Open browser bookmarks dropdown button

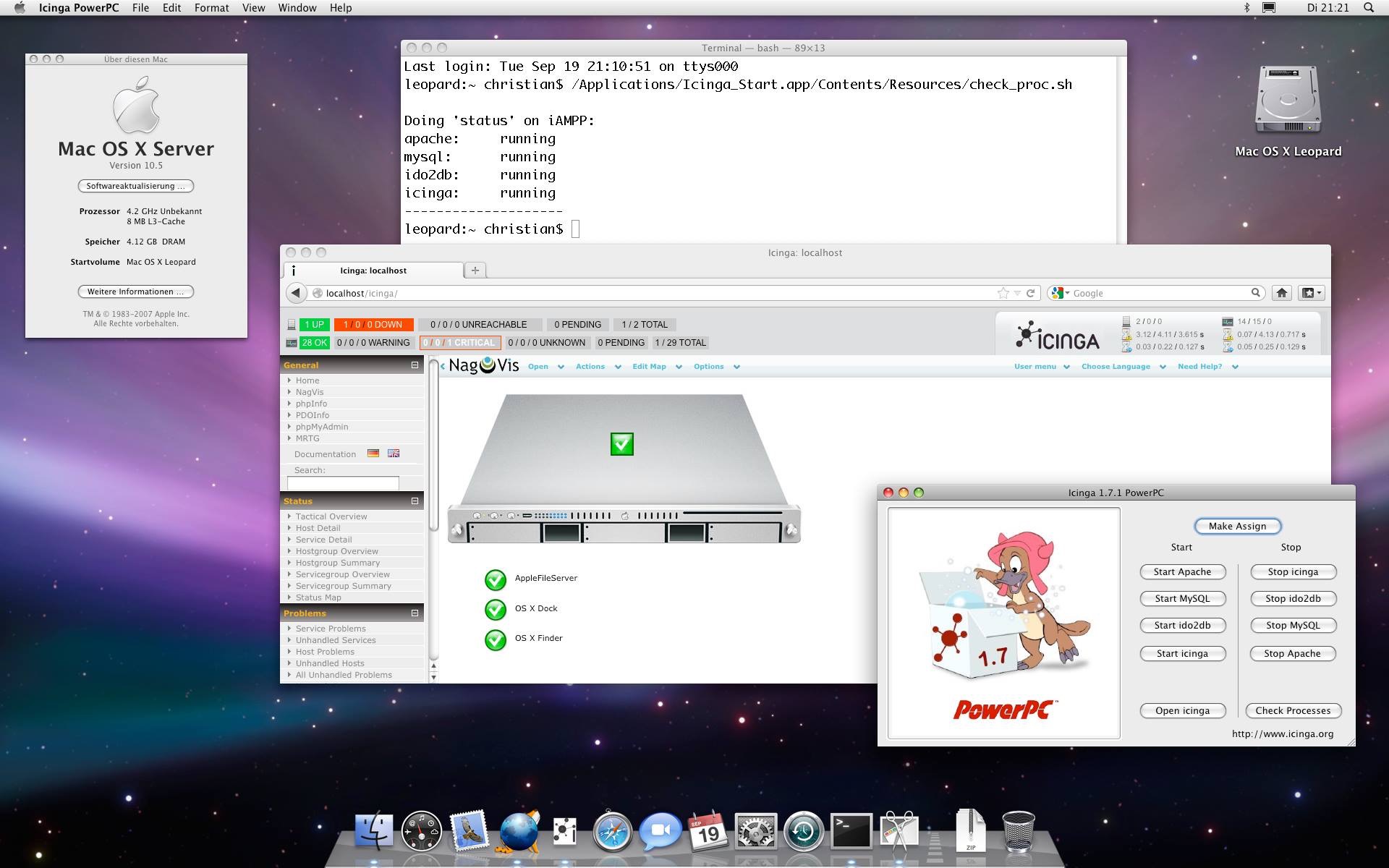(1312, 293)
